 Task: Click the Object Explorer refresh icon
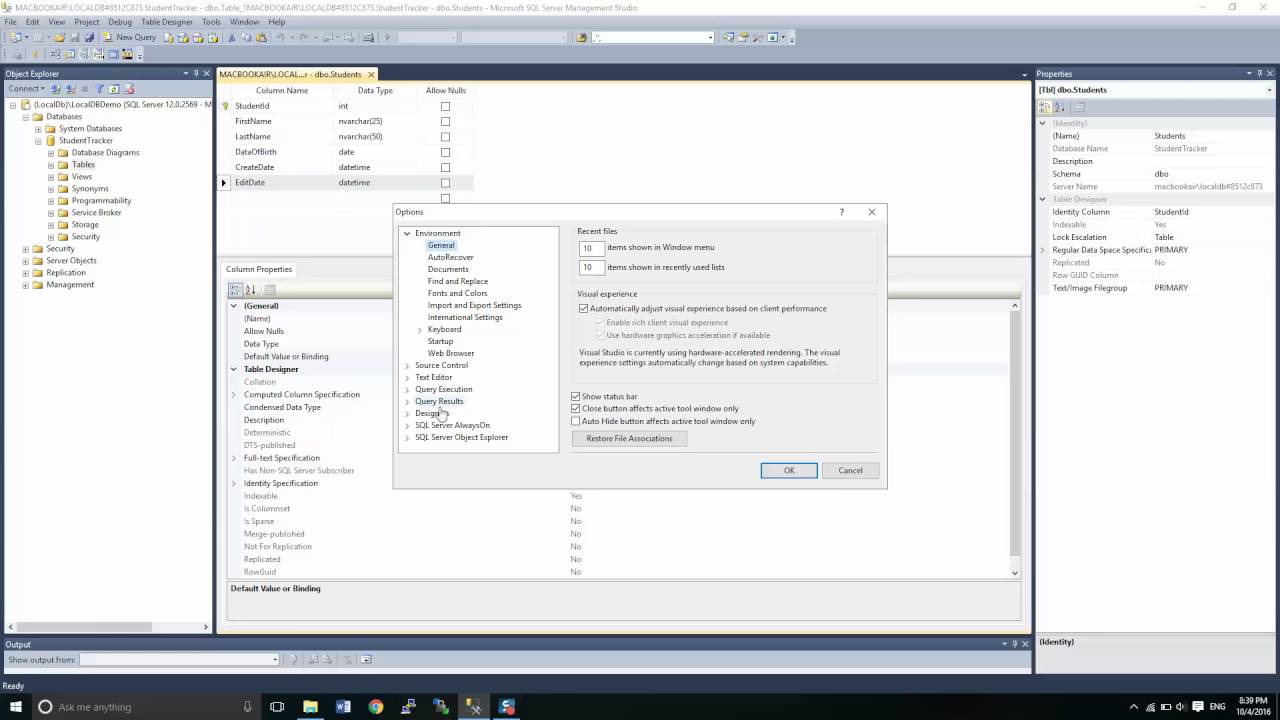114,89
